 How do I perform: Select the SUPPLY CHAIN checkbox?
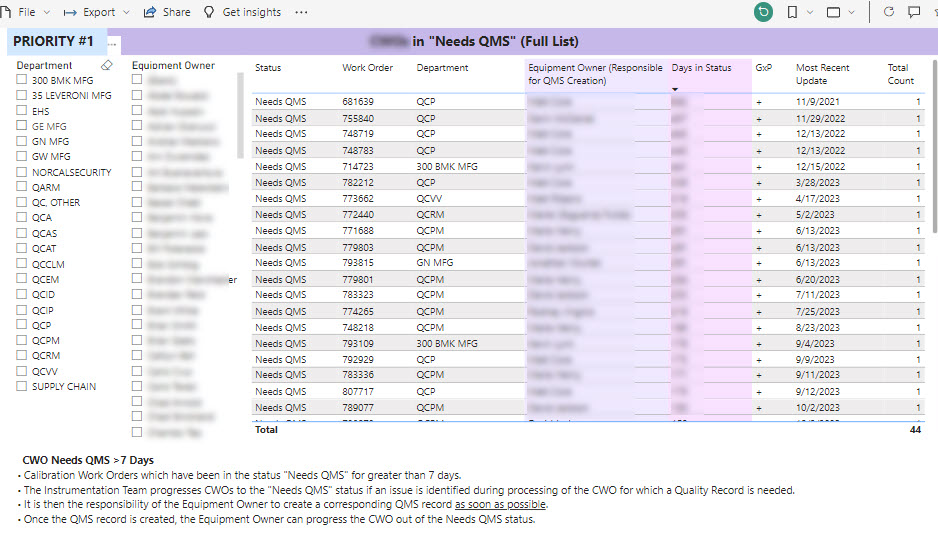click(x=21, y=386)
